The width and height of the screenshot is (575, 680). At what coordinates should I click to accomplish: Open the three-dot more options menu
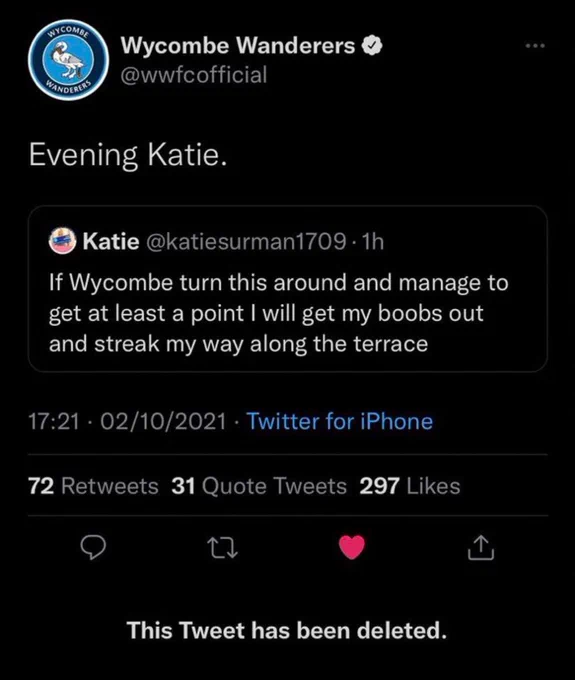pos(535,45)
